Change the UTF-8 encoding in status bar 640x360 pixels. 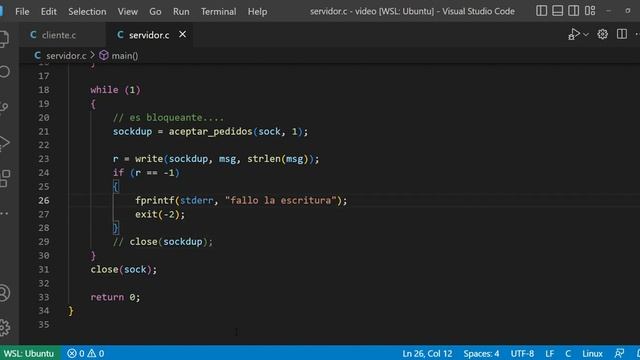522,353
